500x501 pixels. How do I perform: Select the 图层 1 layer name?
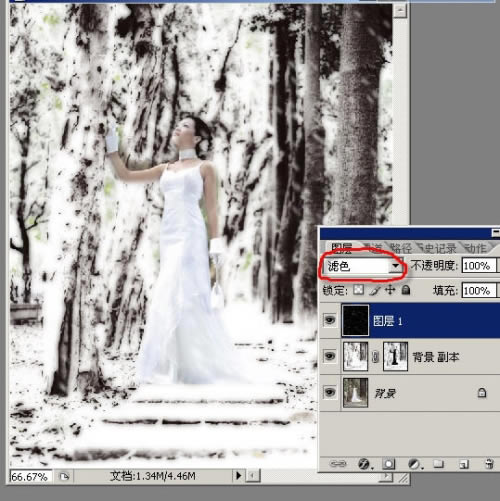387,321
